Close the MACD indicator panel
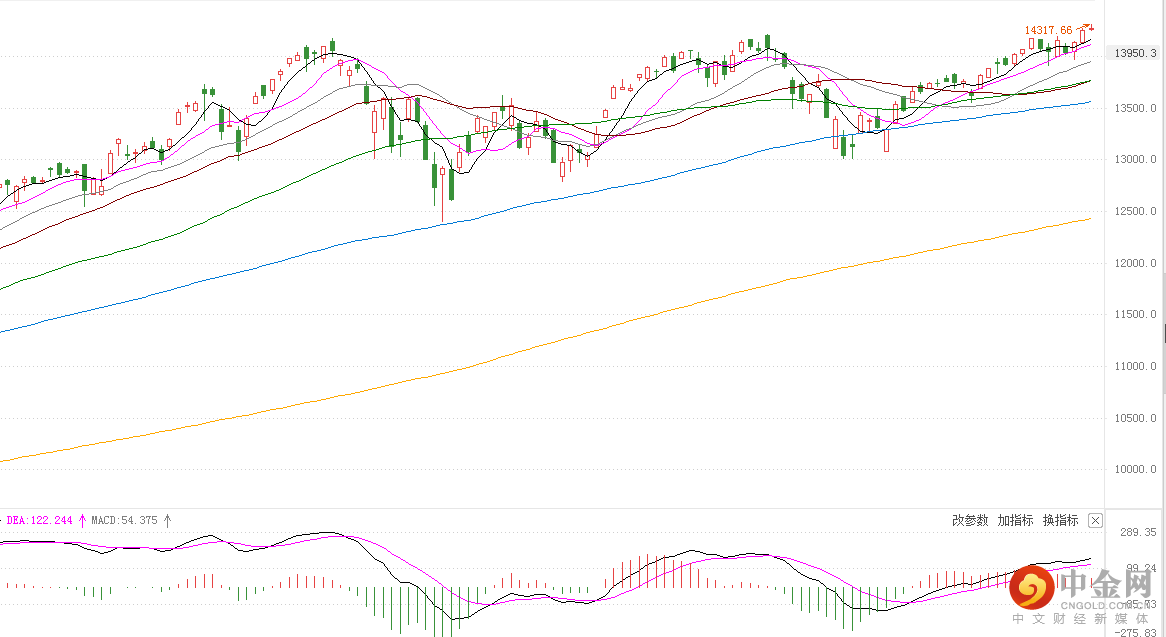The image size is (1166, 637). coord(1095,520)
